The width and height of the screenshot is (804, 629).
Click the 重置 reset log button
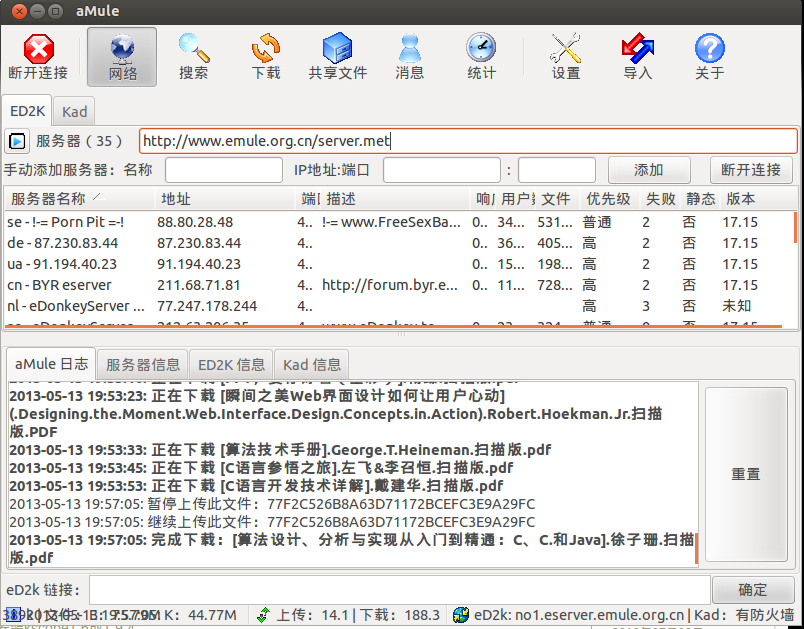coord(746,474)
